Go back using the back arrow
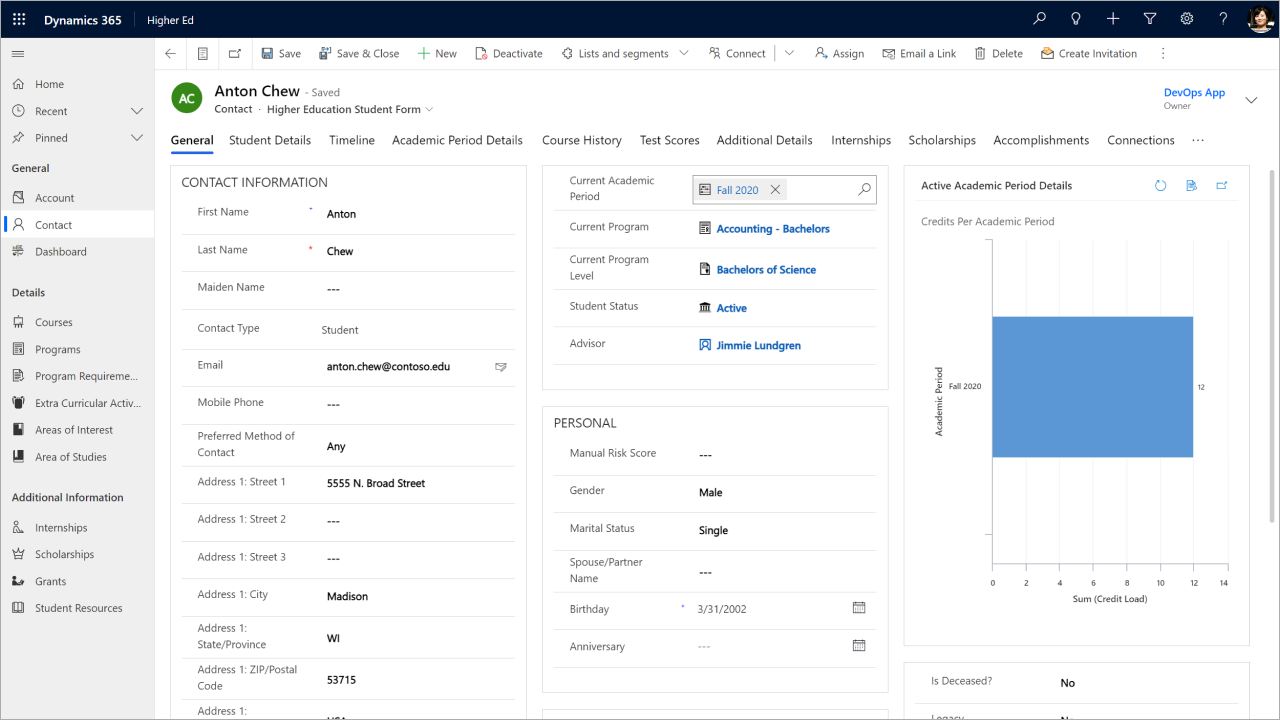 pos(170,54)
